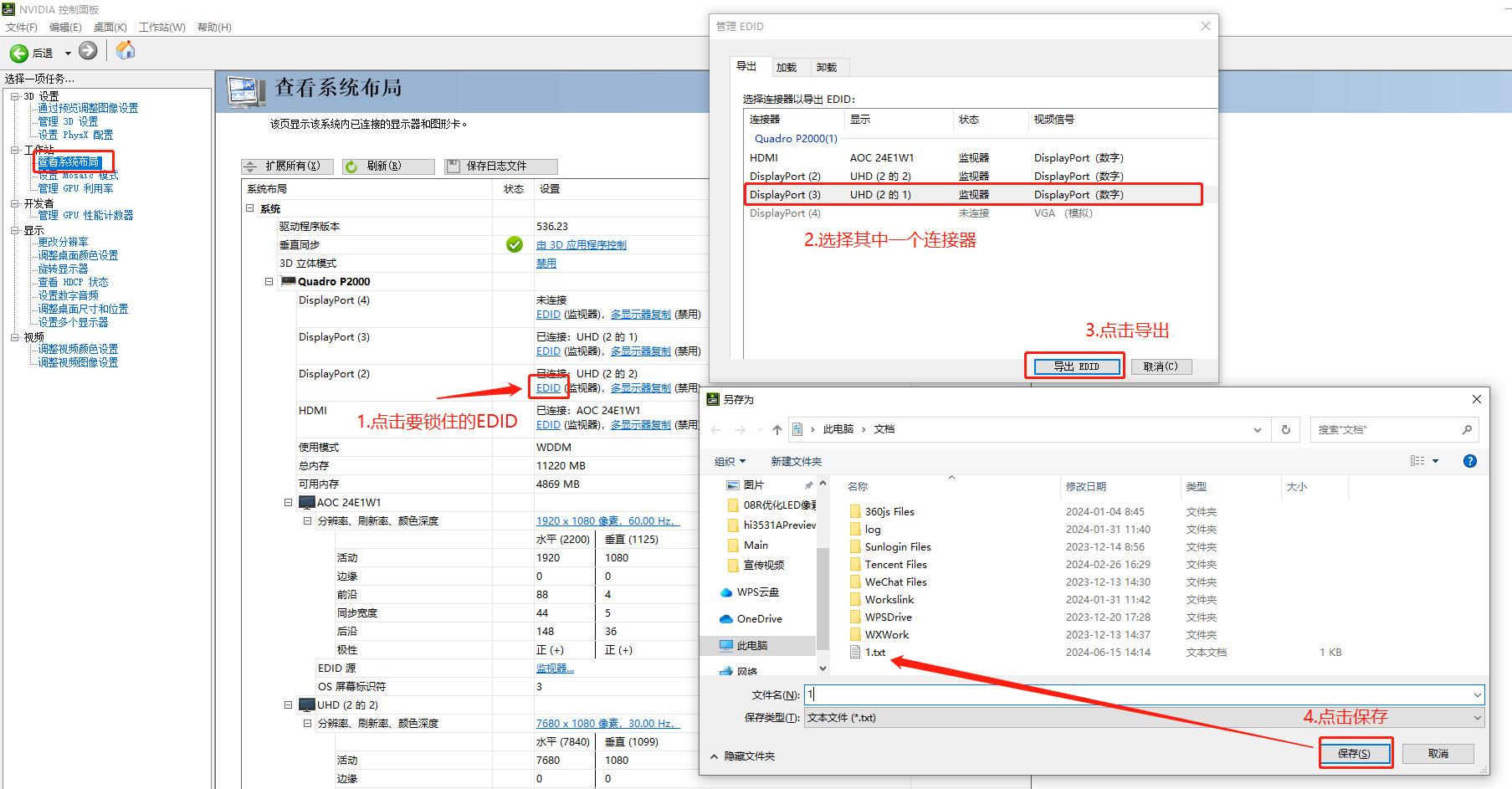Refresh the 文档 folder in Save As
The image size is (1512, 789).
click(1286, 430)
